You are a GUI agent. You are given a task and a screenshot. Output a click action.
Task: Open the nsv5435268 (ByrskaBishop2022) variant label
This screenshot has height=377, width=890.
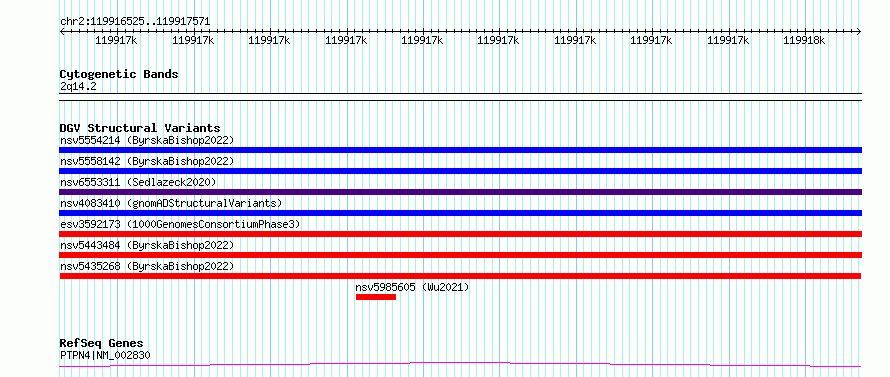click(147, 266)
